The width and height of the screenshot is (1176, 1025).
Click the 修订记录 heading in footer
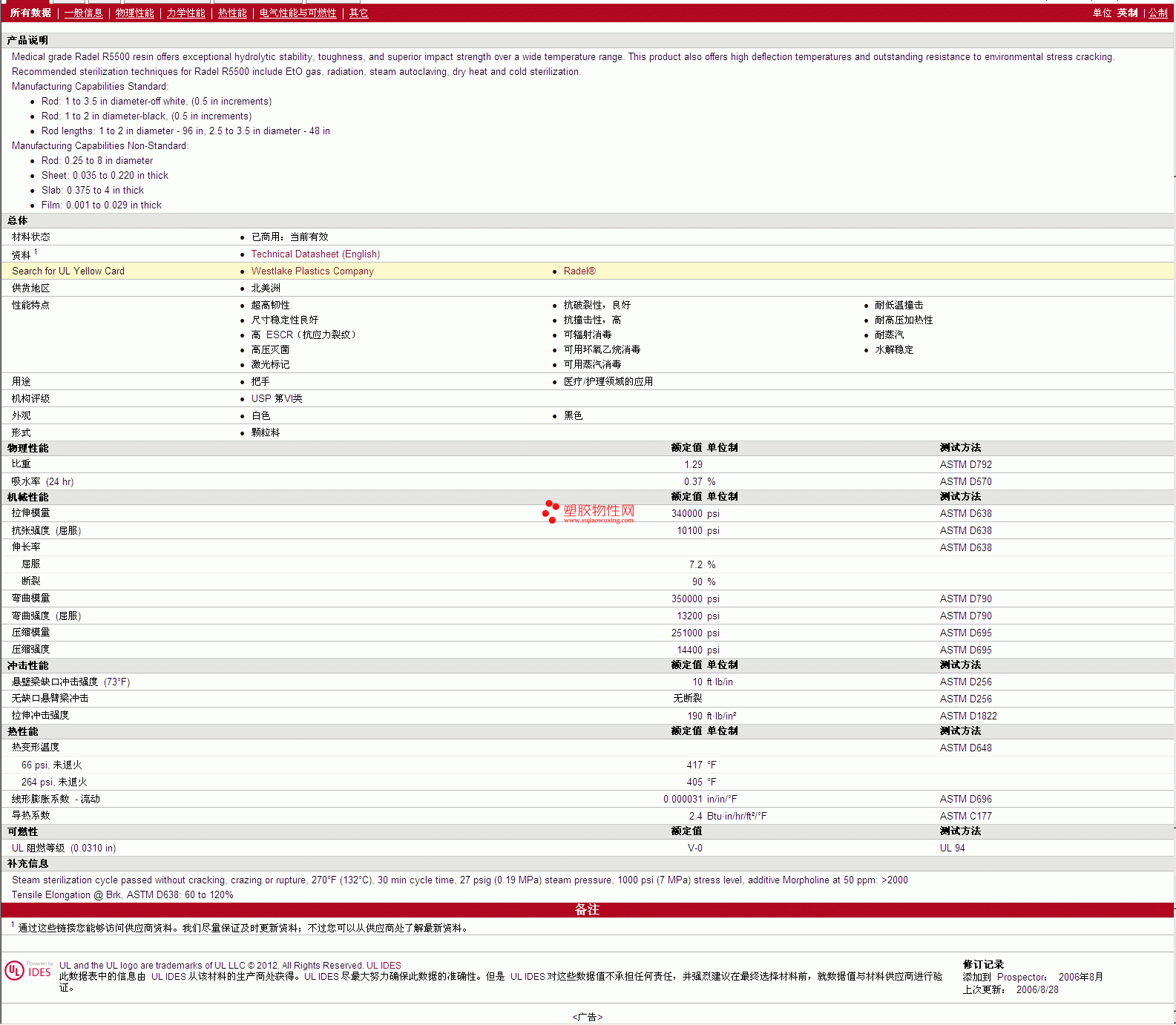(983, 964)
